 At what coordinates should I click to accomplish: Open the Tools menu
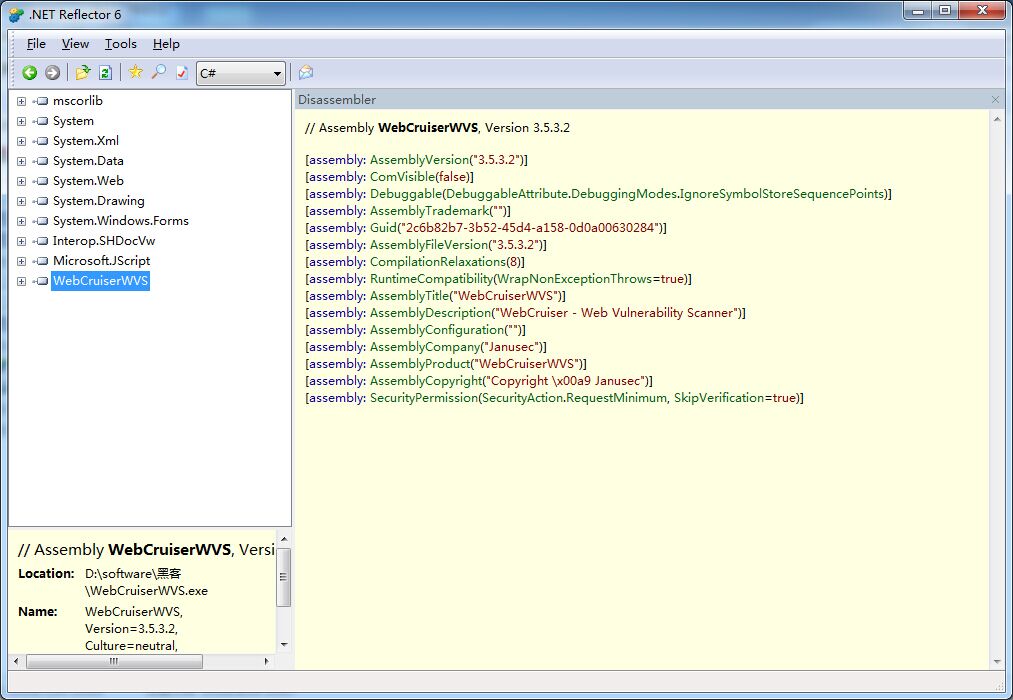click(x=121, y=44)
